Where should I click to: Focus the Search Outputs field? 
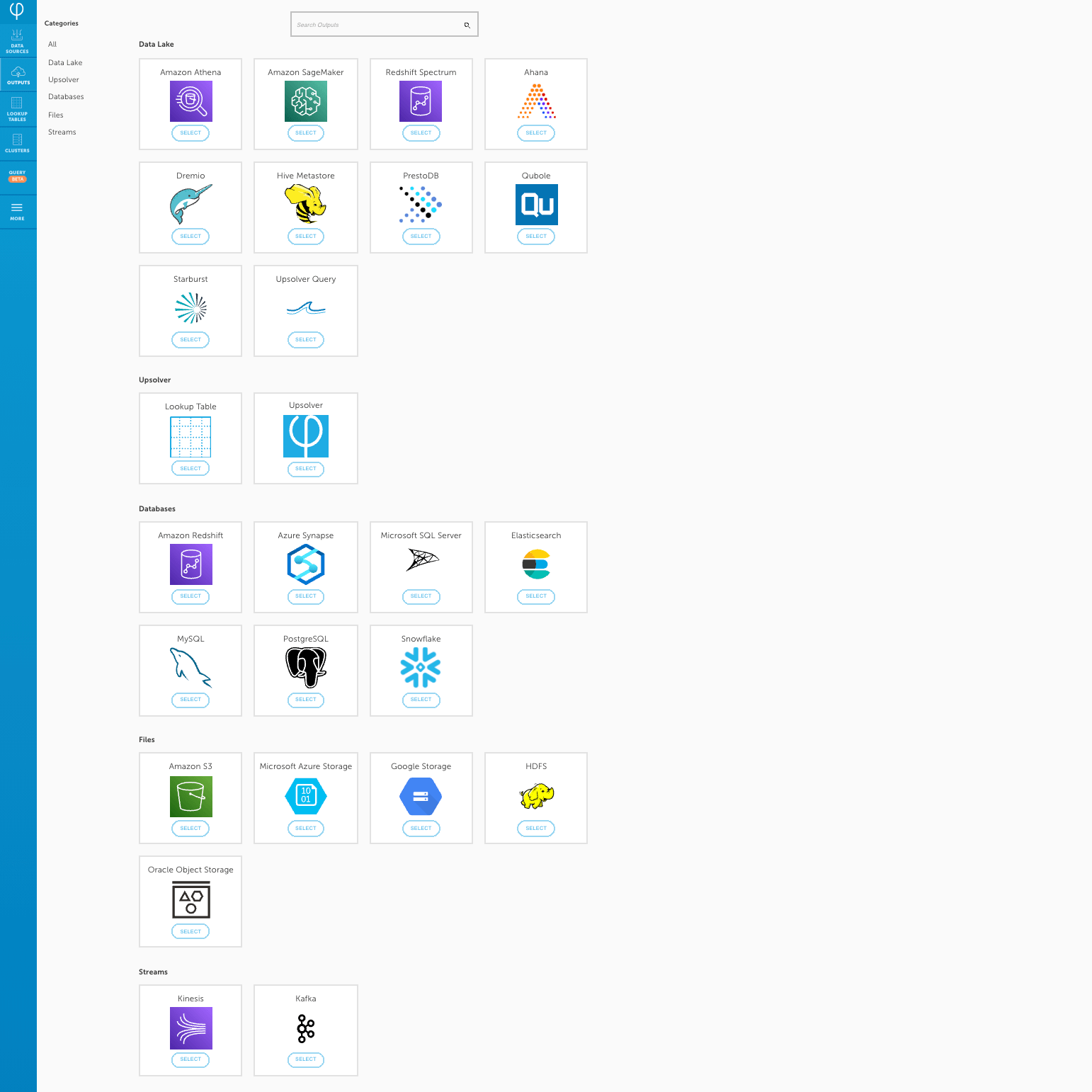385,24
